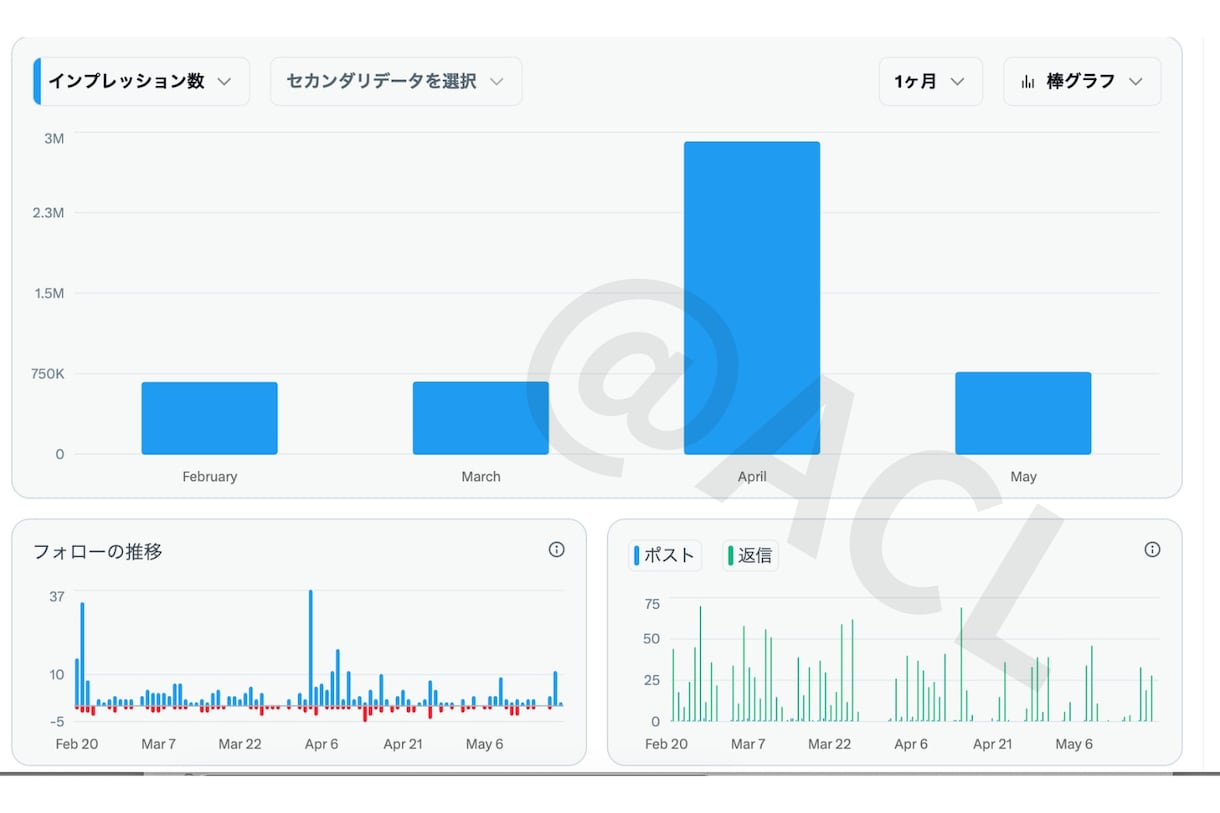Click the 750K axis label
This screenshot has width=1220, height=813.
click(x=46, y=374)
